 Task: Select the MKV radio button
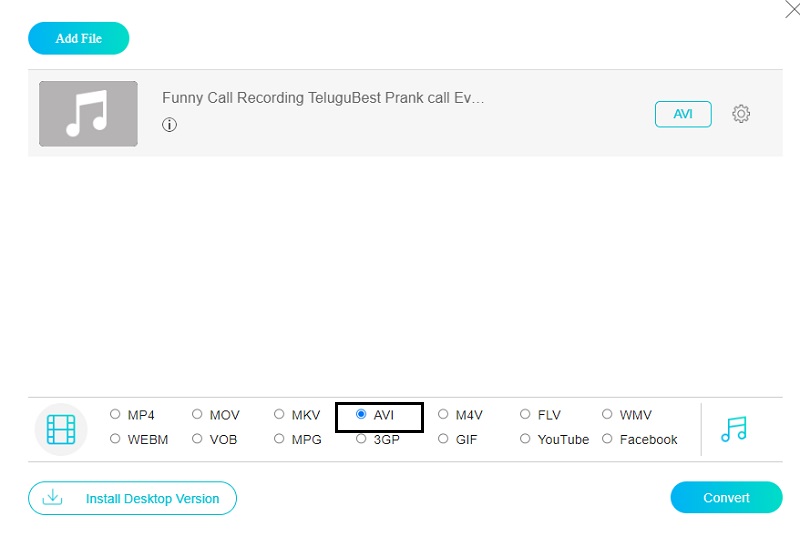coord(279,414)
